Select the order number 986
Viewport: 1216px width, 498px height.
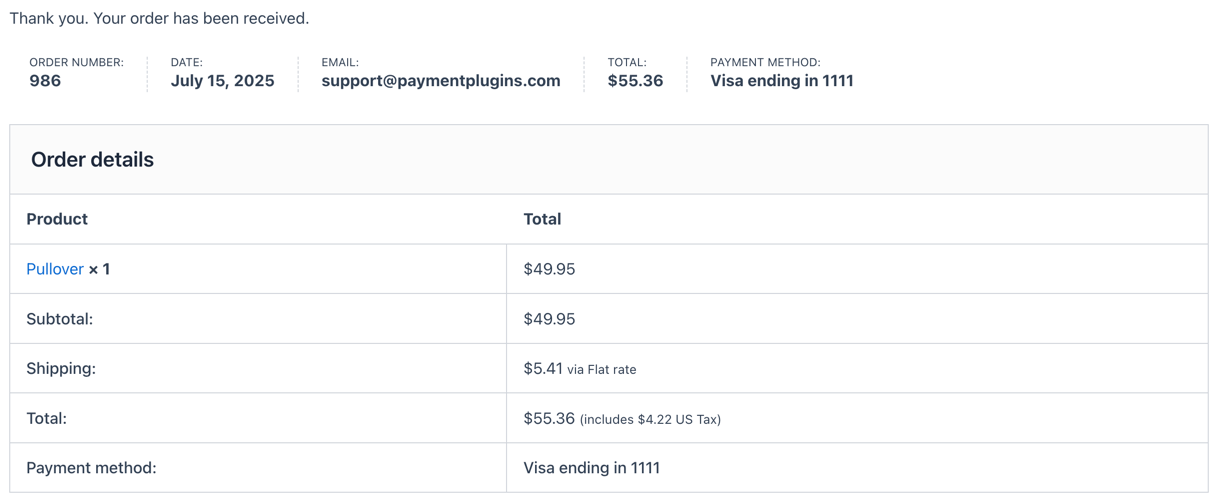pyautogui.click(x=45, y=81)
